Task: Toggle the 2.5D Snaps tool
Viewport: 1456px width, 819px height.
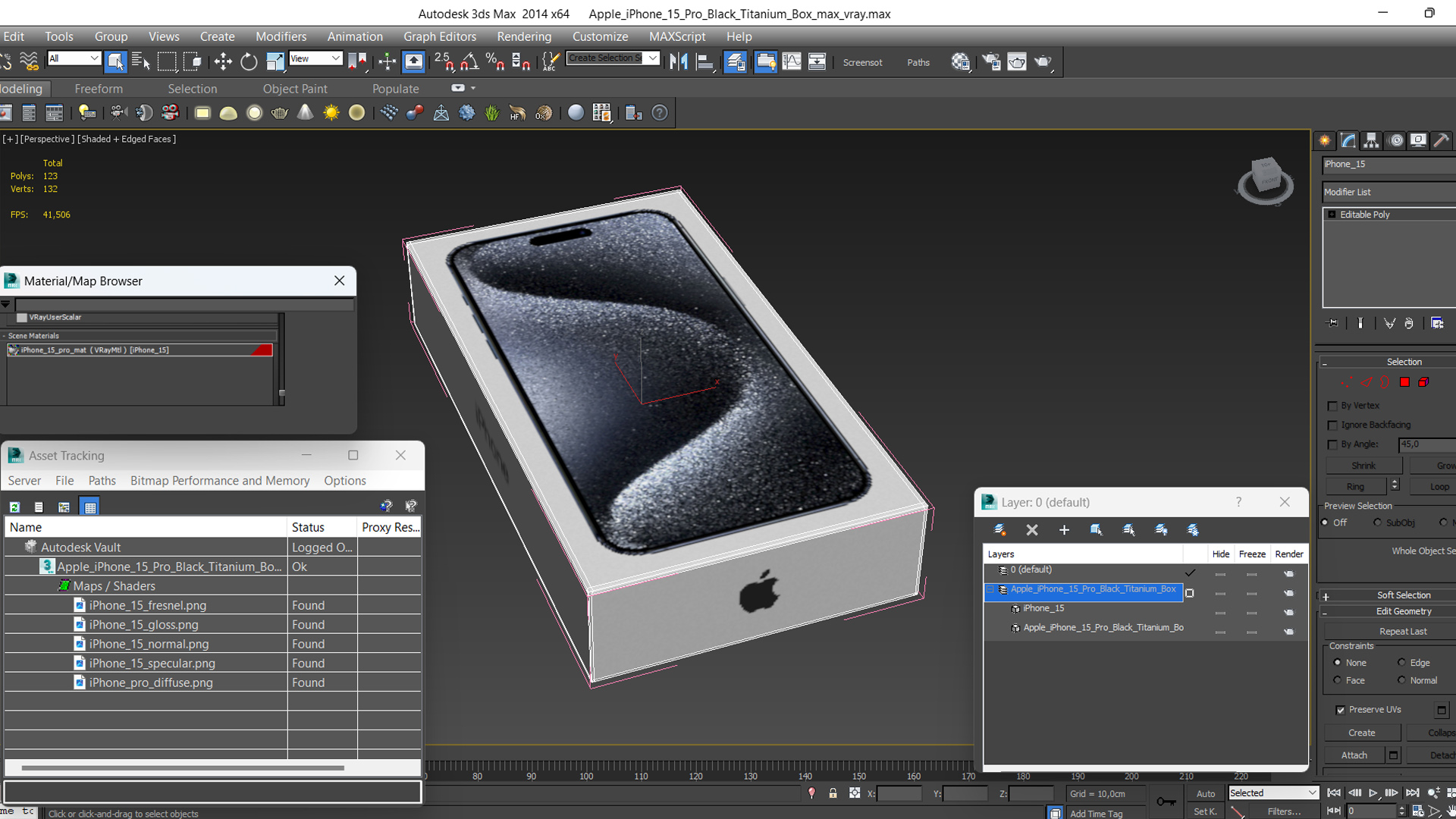Action: click(x=444, y=61)
